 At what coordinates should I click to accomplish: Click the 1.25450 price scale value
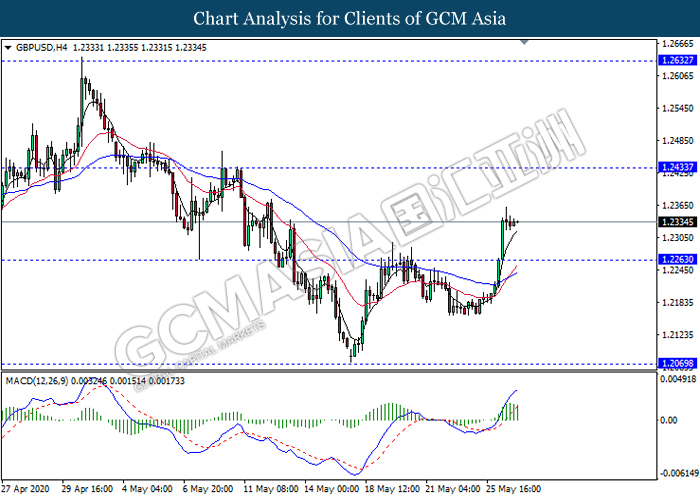(678, 108)
